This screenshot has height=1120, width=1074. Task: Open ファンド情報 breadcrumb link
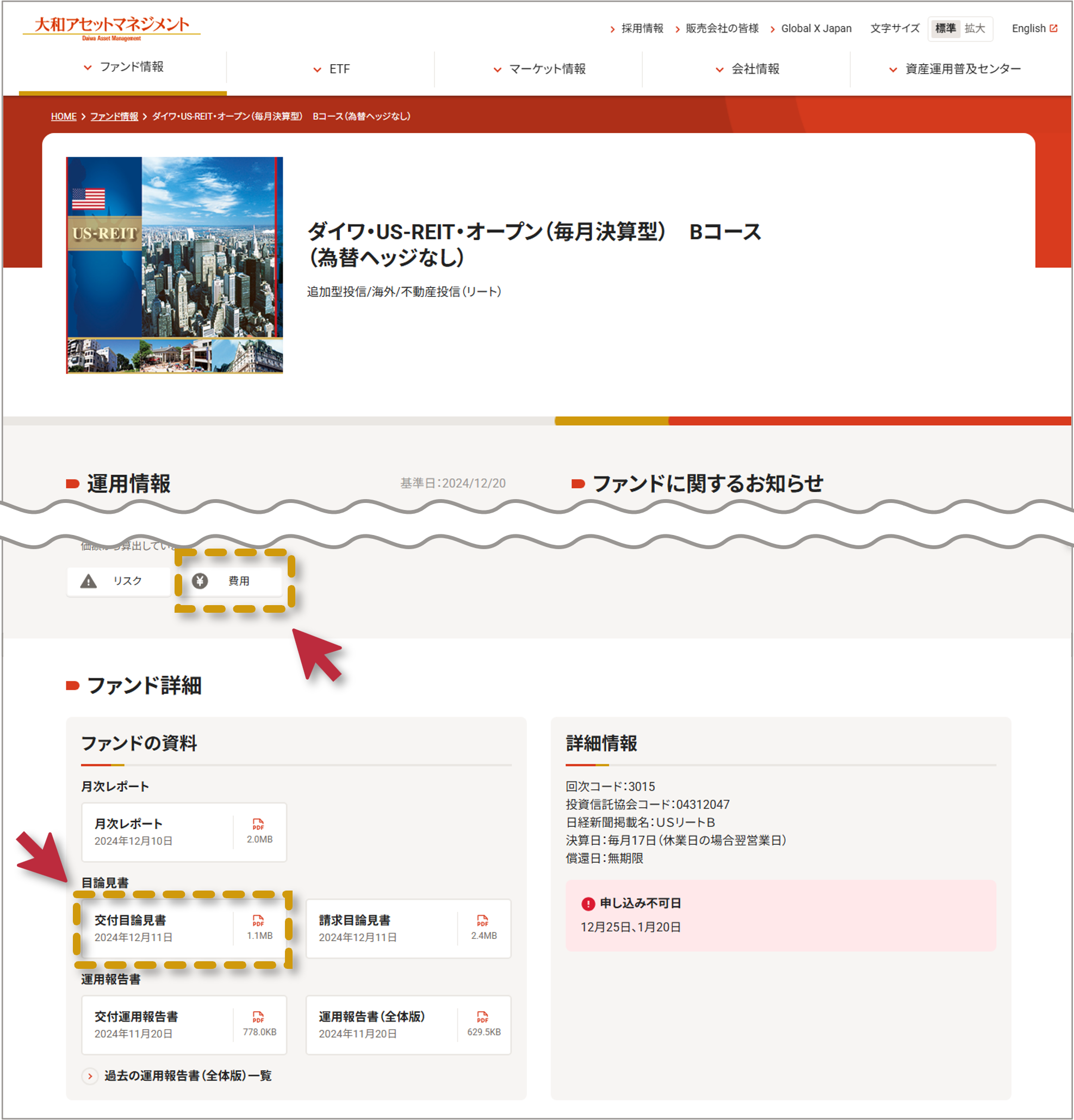(114, 116)
